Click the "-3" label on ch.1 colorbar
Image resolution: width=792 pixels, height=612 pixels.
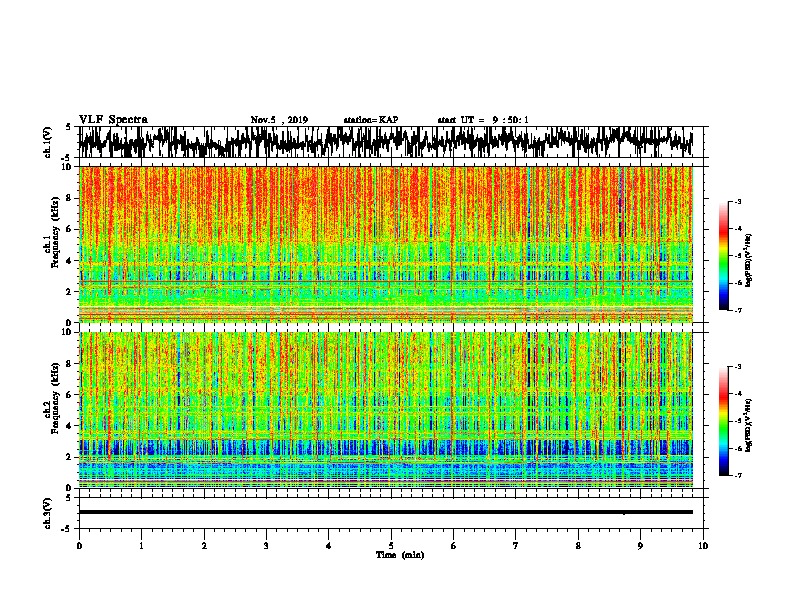pos(738,201)
